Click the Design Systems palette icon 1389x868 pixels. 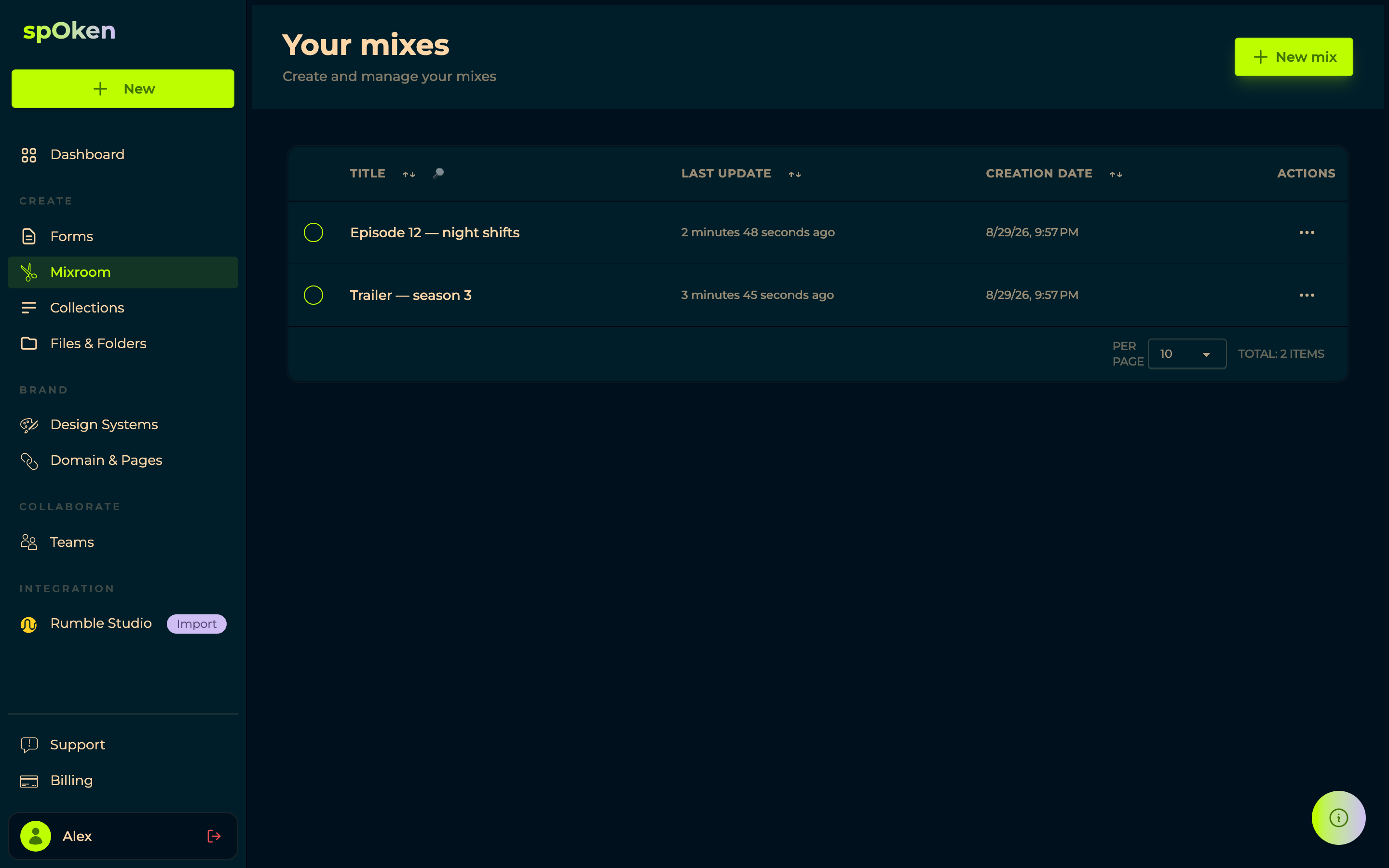[29, 425]
